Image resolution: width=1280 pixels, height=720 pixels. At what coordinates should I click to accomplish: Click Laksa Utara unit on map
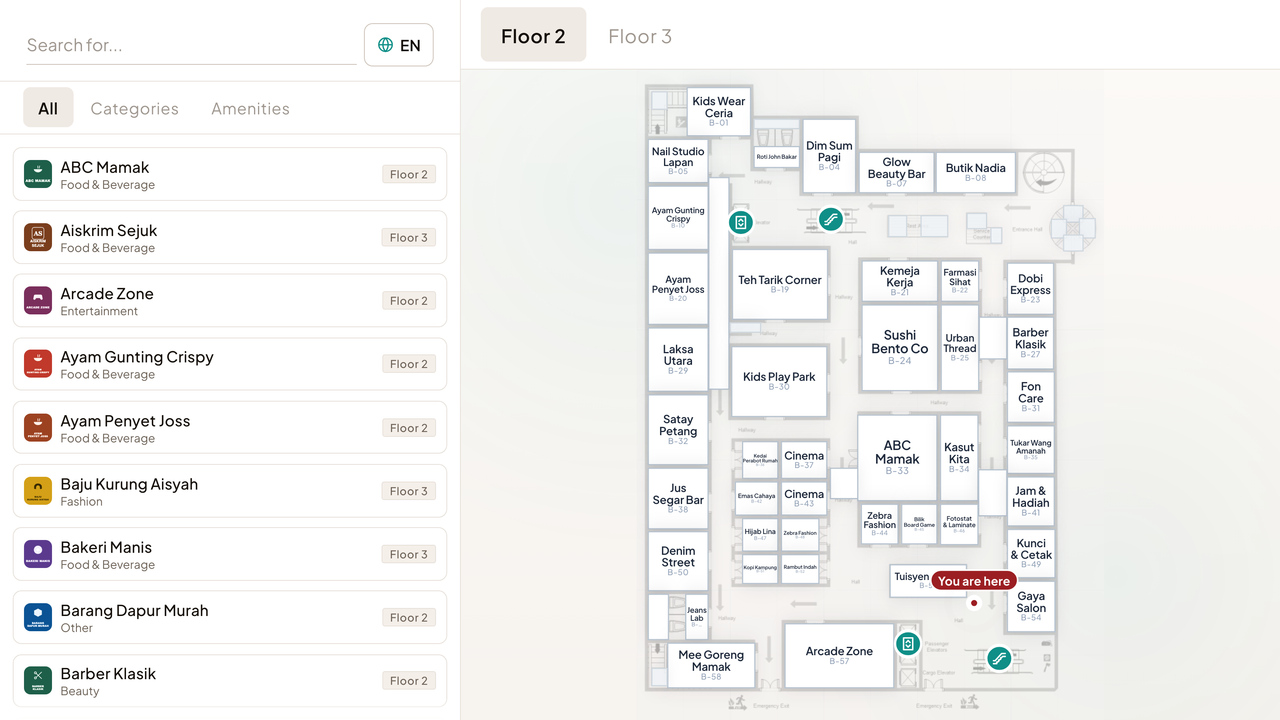(x=678, y=359)
